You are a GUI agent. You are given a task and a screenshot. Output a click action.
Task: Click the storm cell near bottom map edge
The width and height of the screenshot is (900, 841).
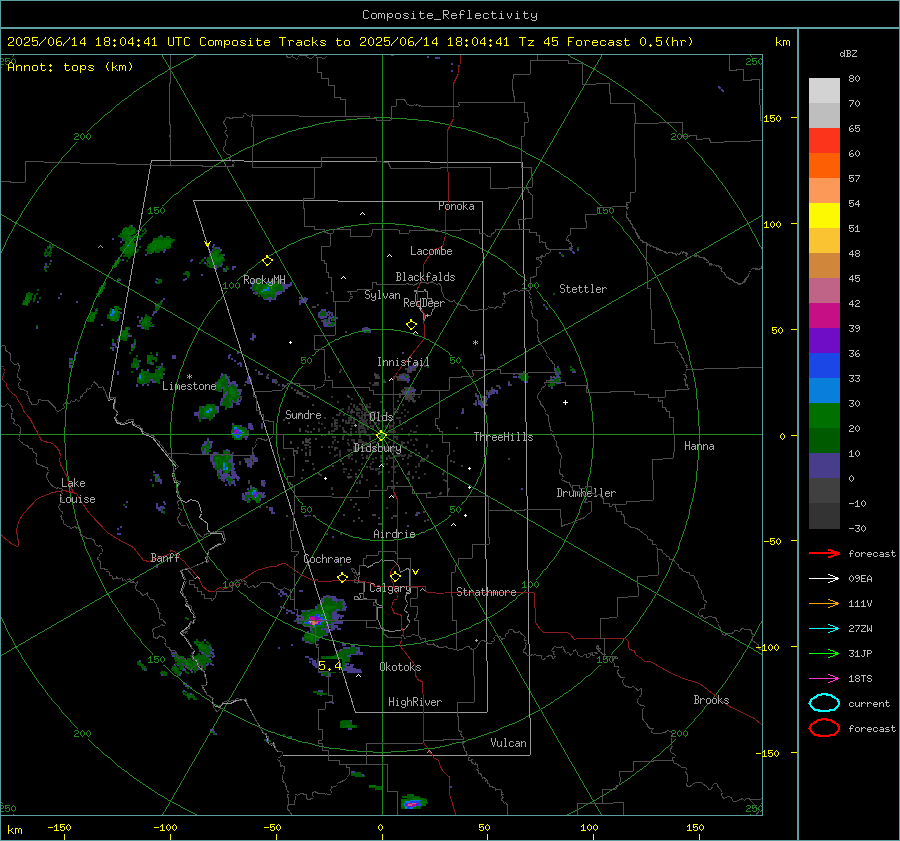coord(413,803)
